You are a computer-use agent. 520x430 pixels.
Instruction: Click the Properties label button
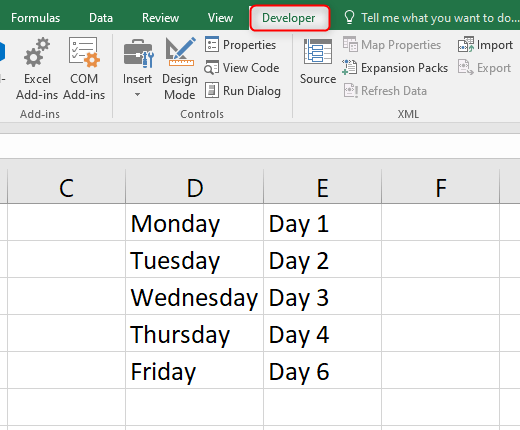[x=250, y=45]
